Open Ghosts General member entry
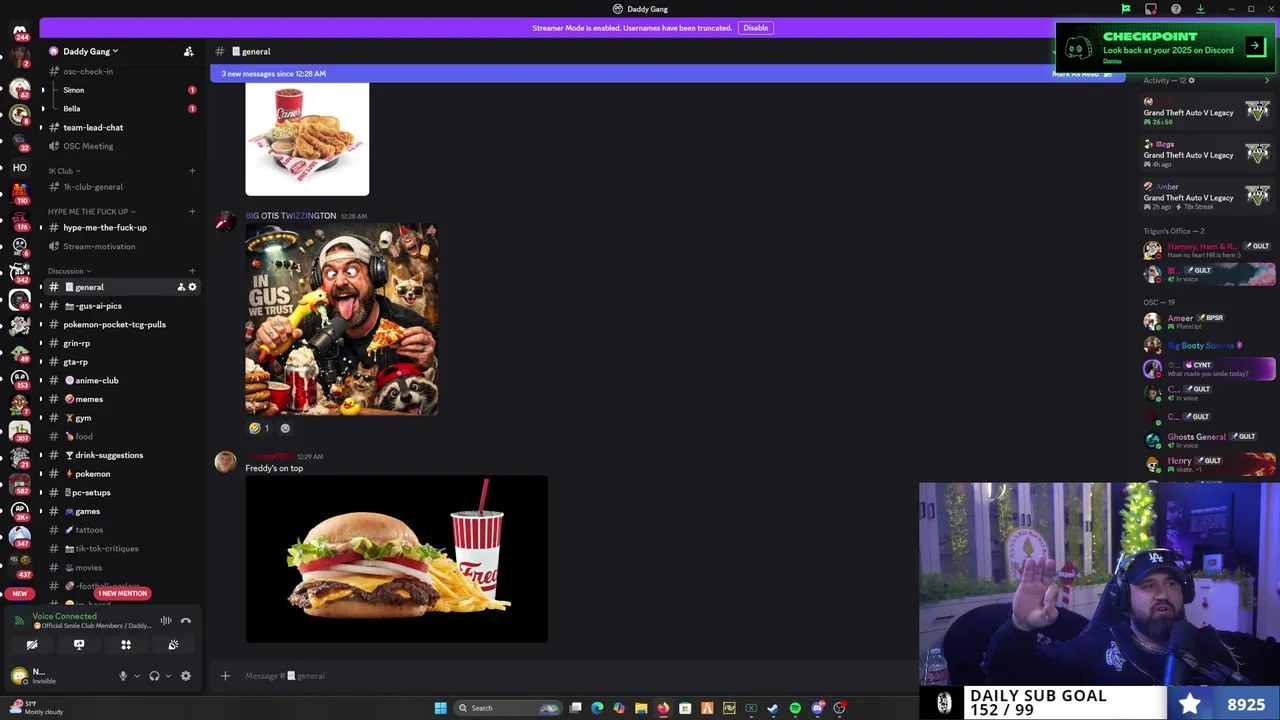This screenshot has height=720, width=1280. point(1209,439)
